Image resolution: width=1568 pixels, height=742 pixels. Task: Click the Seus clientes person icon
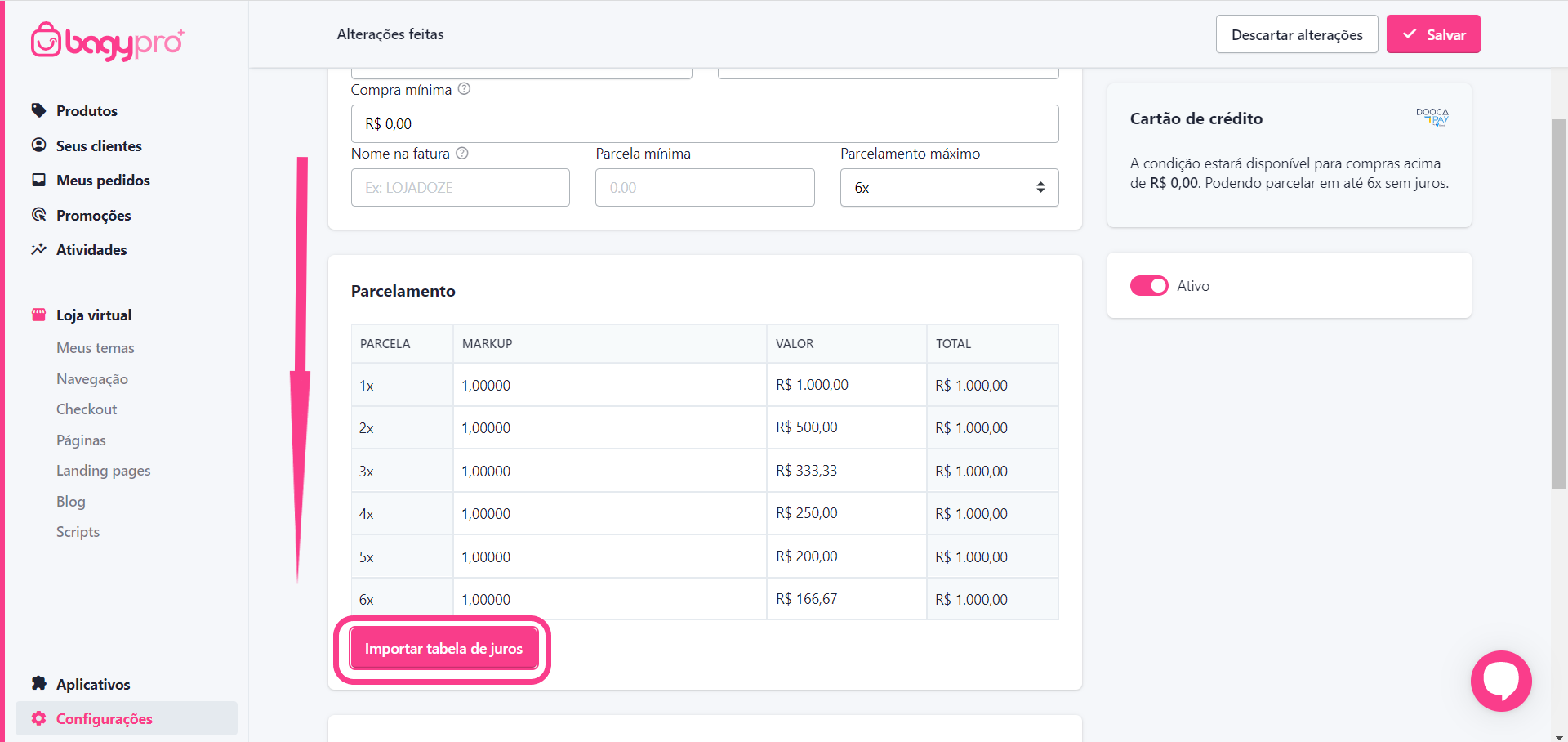pyautogui.click(x=38, y=145)
